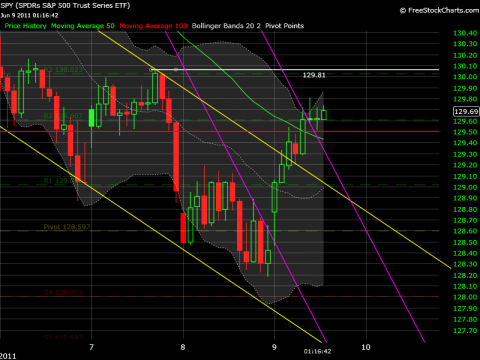Click the Pivot Points legend label
The image size is (480, 360).
[x=285, y=26]
